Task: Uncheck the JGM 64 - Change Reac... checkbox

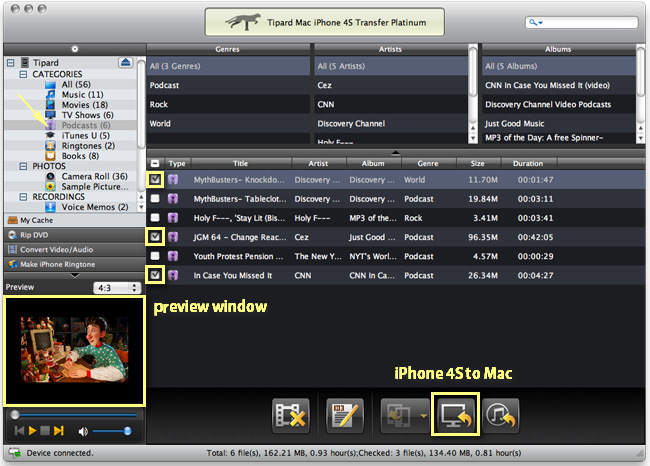Action: 155,237
